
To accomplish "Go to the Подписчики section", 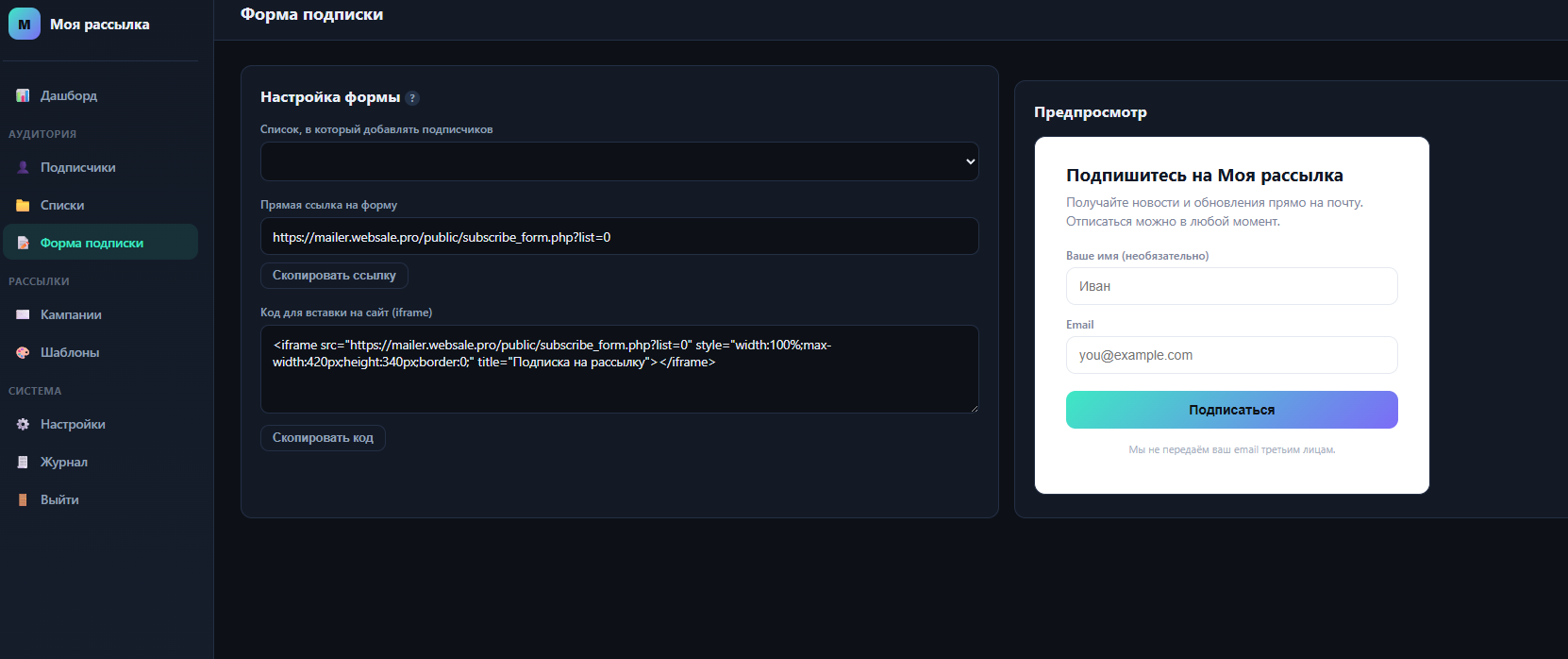I will 100,167.
